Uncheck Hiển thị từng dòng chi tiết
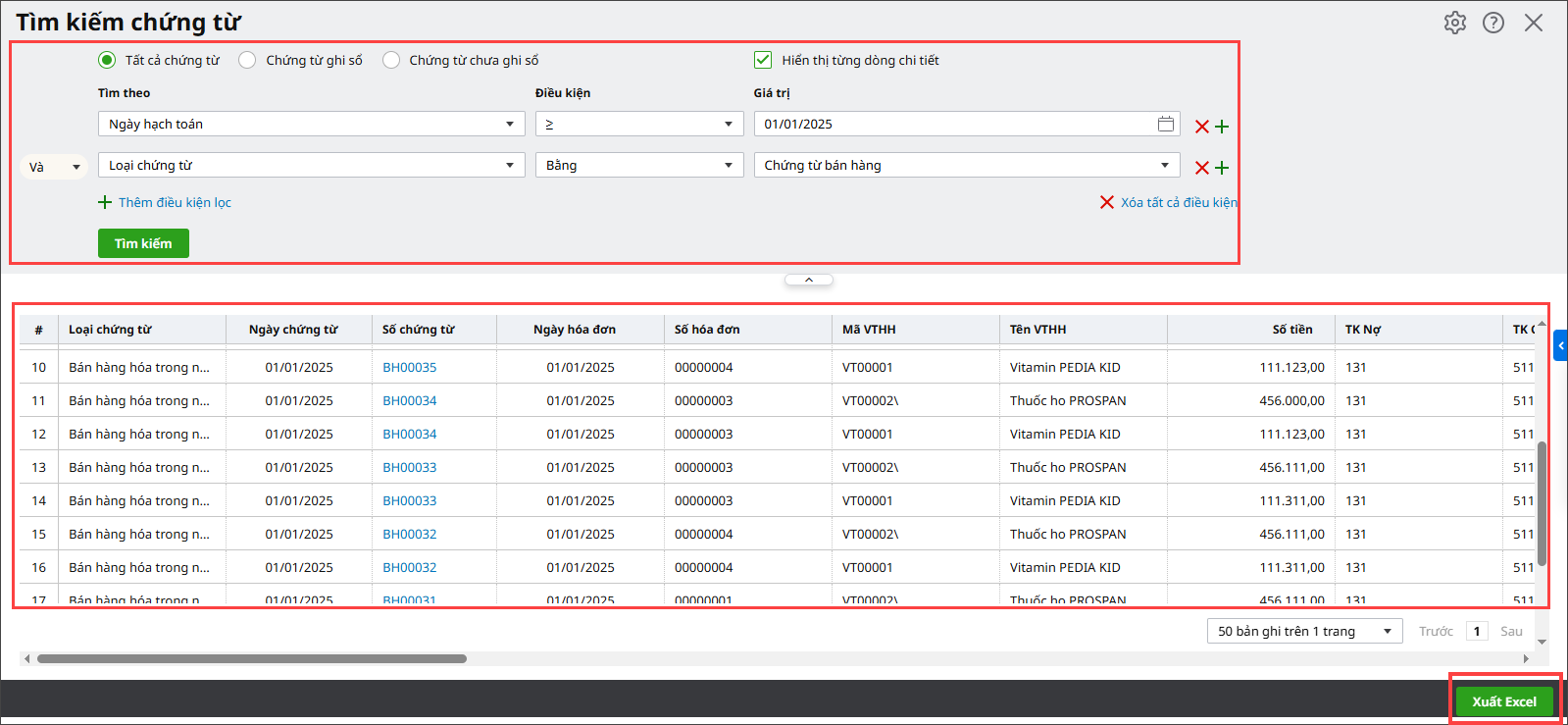The image size is (1568, 725). pos(763,60)
